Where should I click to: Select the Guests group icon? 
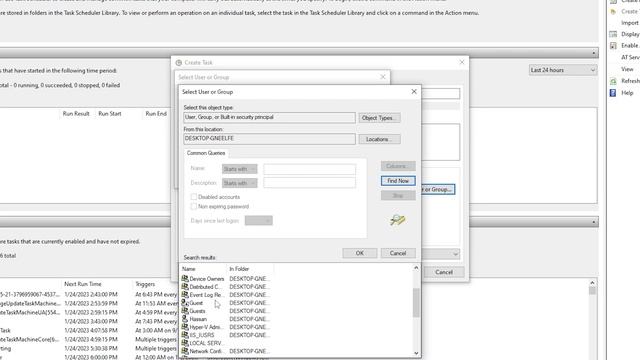point(185,311)
